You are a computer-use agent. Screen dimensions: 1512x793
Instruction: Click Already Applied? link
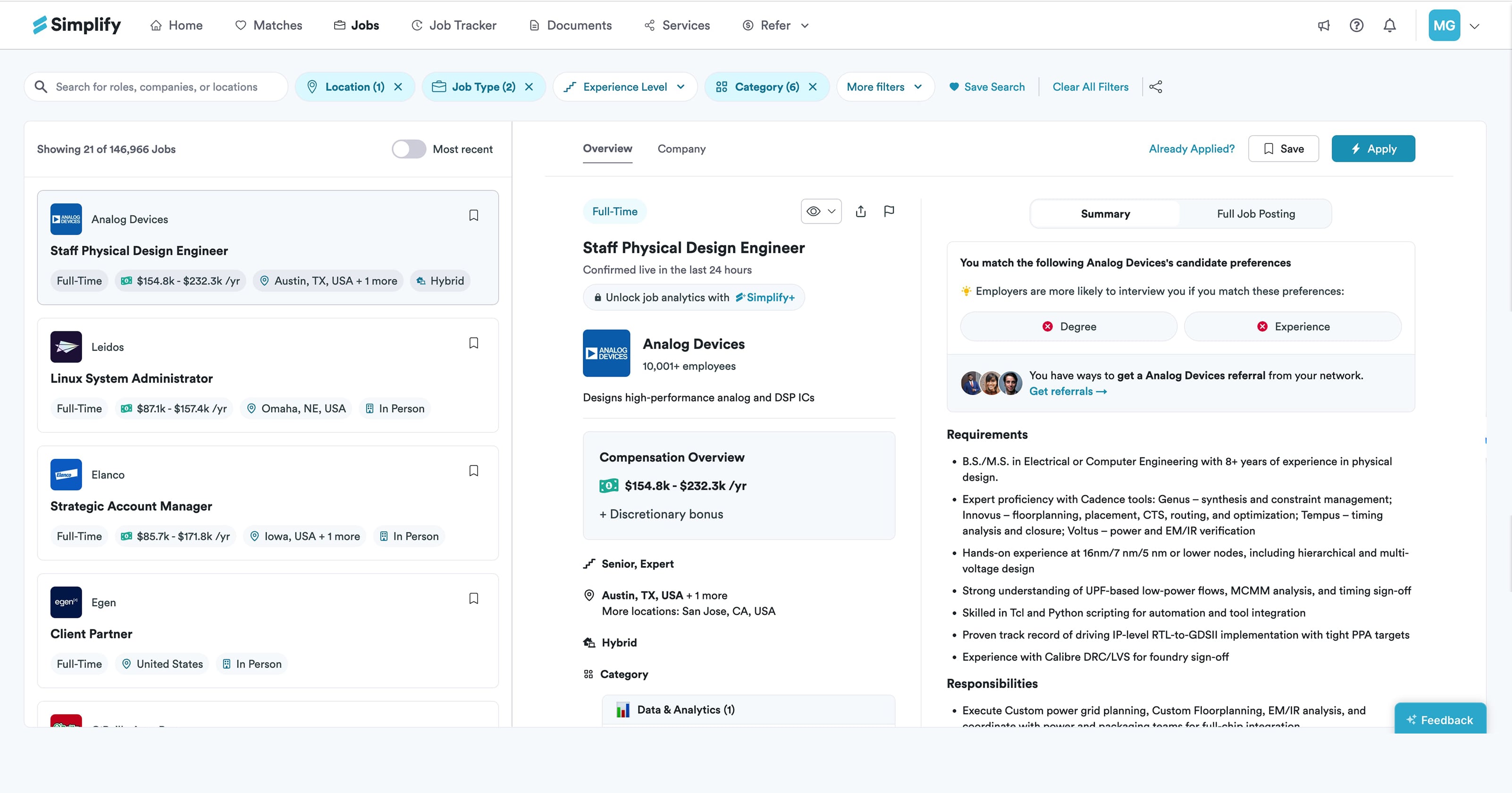tap(1192, 149)
